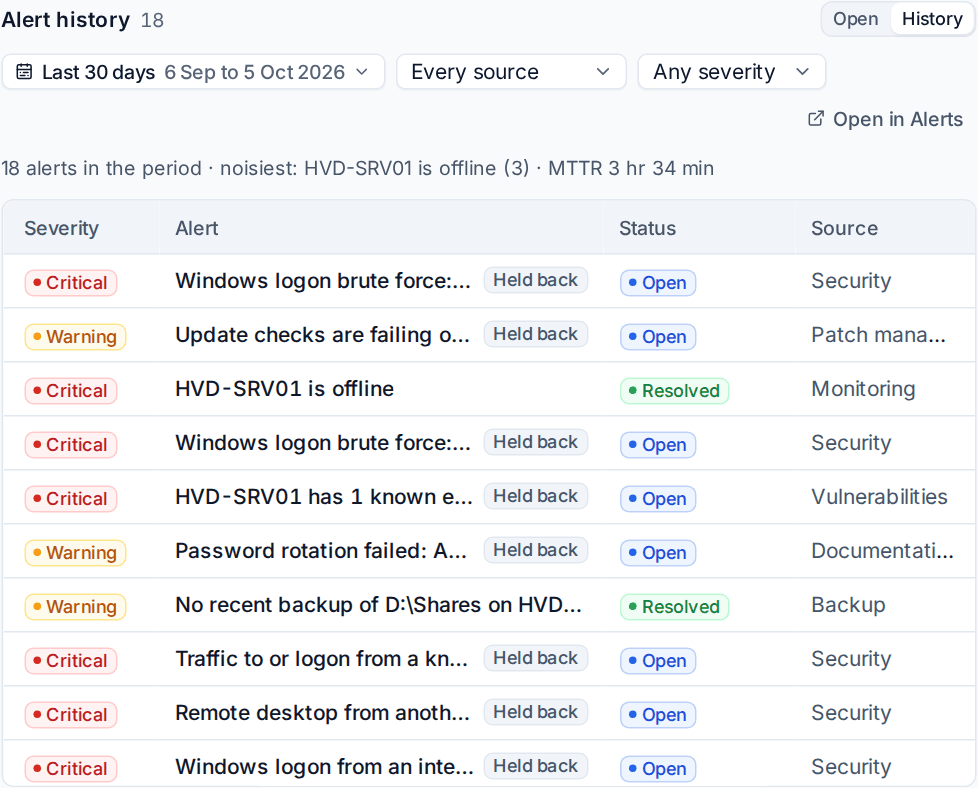Image resolution: width=978 pixels, height=788 pixels.
Task: Open the Last 30 days date range dropdown
Action: (x=193, y=72)
